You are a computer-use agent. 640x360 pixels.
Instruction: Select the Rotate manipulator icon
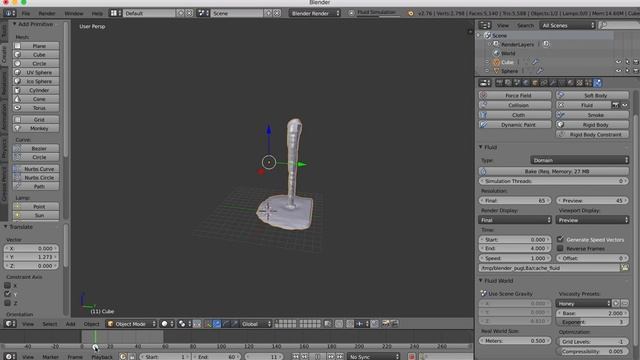point(226,324)
